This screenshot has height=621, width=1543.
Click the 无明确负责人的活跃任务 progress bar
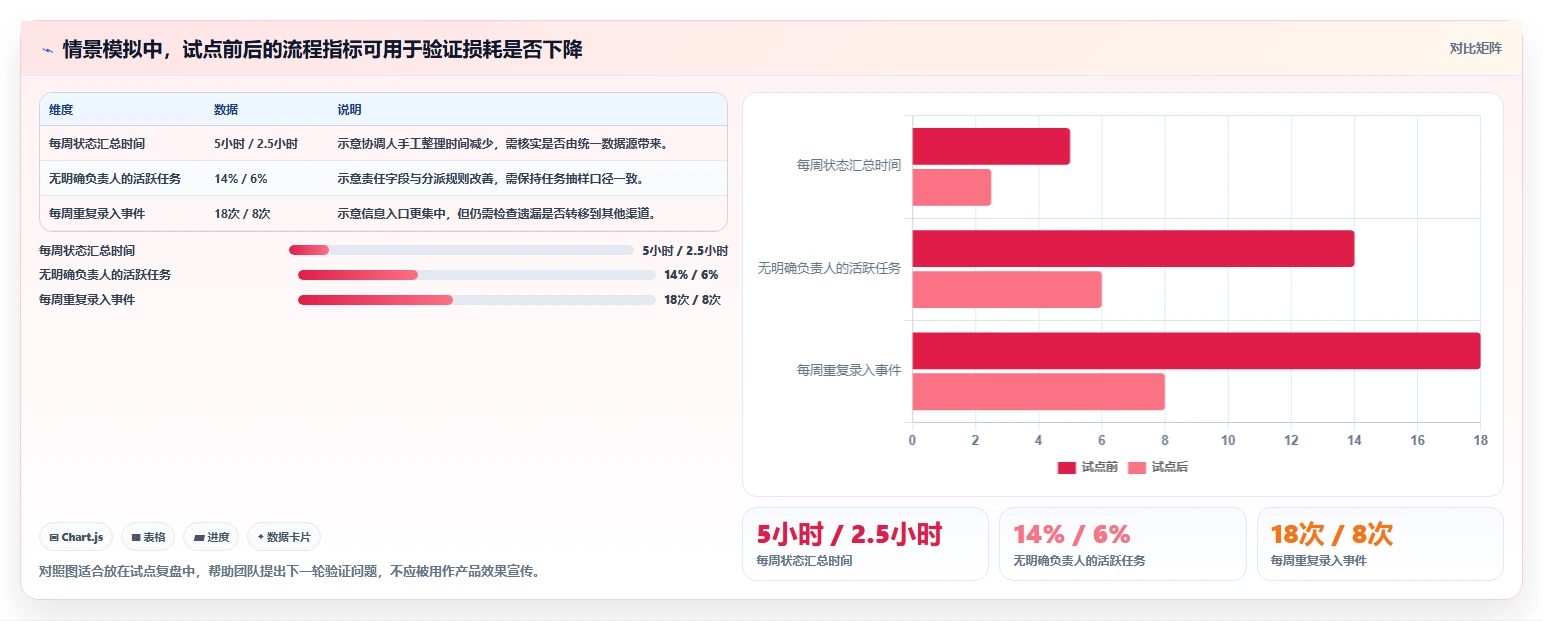[477, 275]
